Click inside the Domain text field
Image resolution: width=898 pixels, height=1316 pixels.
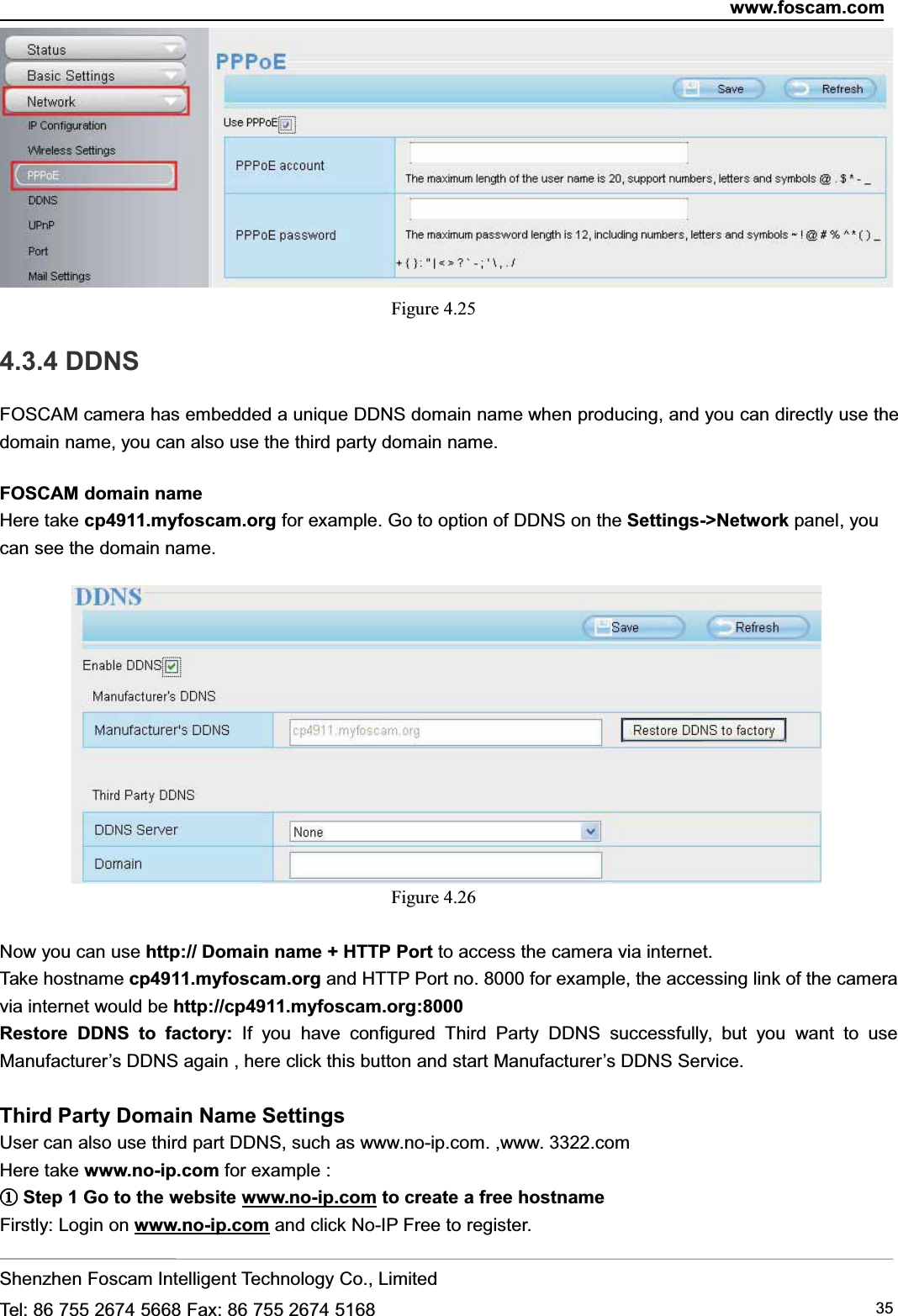444,864
